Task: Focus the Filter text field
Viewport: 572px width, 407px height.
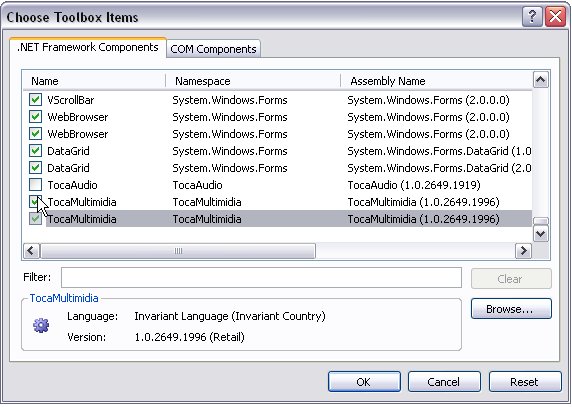Action: tap(261, 278)
